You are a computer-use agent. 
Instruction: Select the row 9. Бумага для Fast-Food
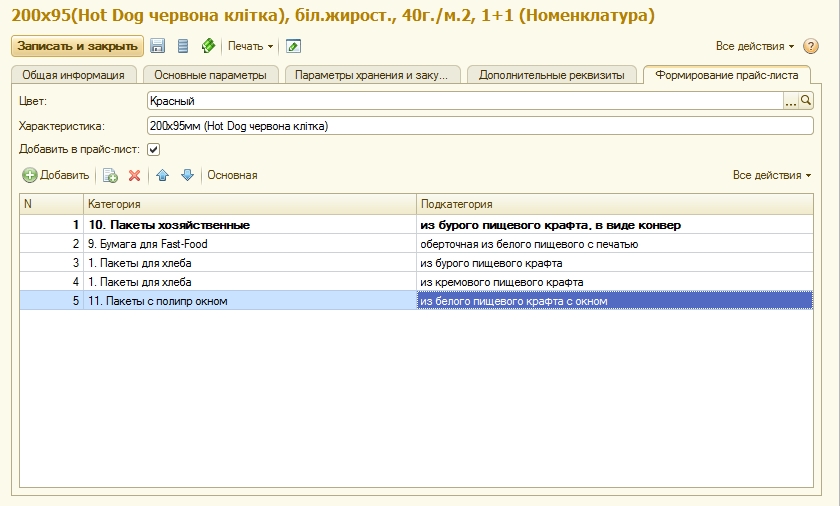click(250, 244)
